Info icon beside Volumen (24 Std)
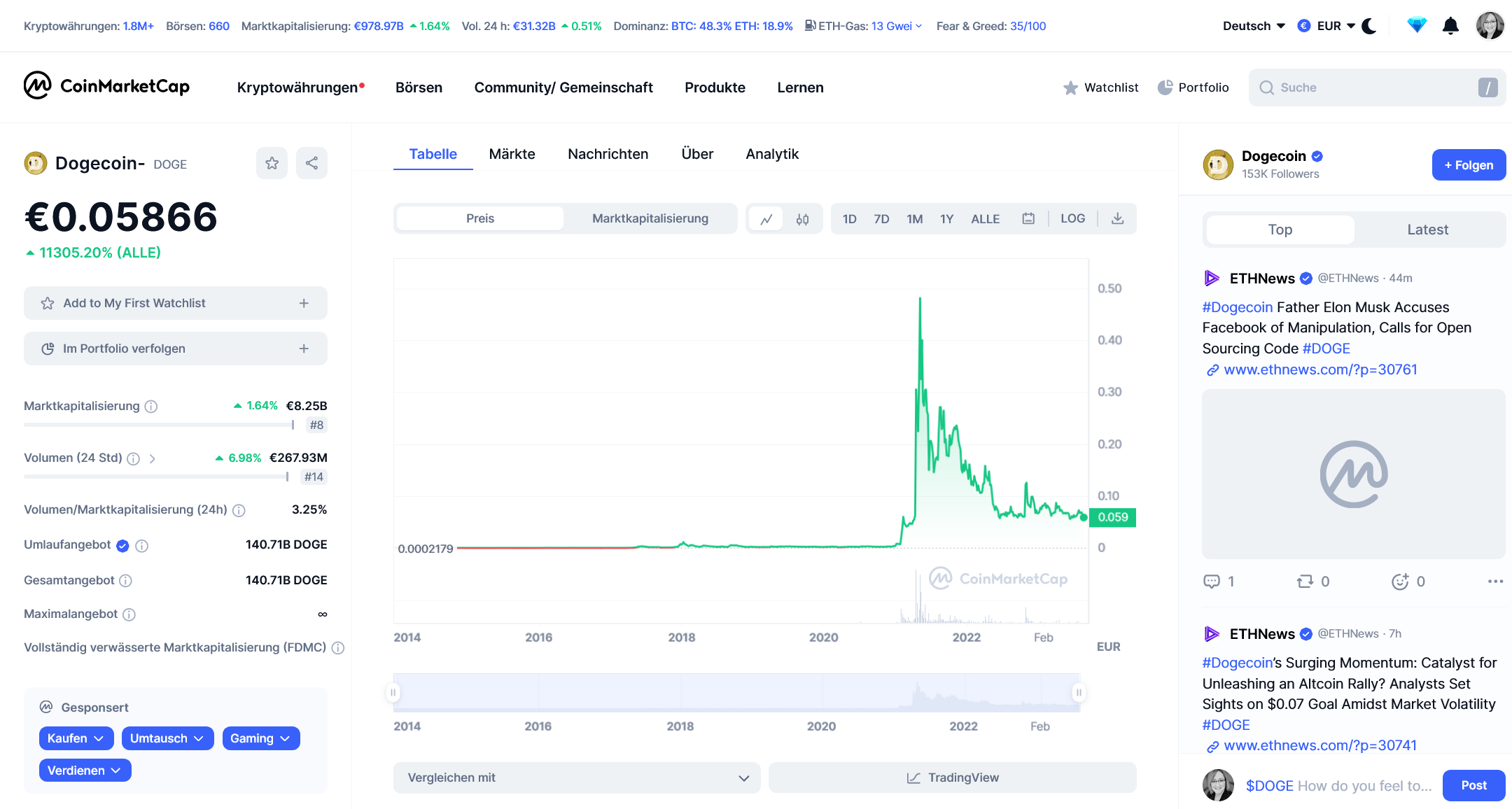This screenshot has width=1512, height=809. tap(133, 458)
